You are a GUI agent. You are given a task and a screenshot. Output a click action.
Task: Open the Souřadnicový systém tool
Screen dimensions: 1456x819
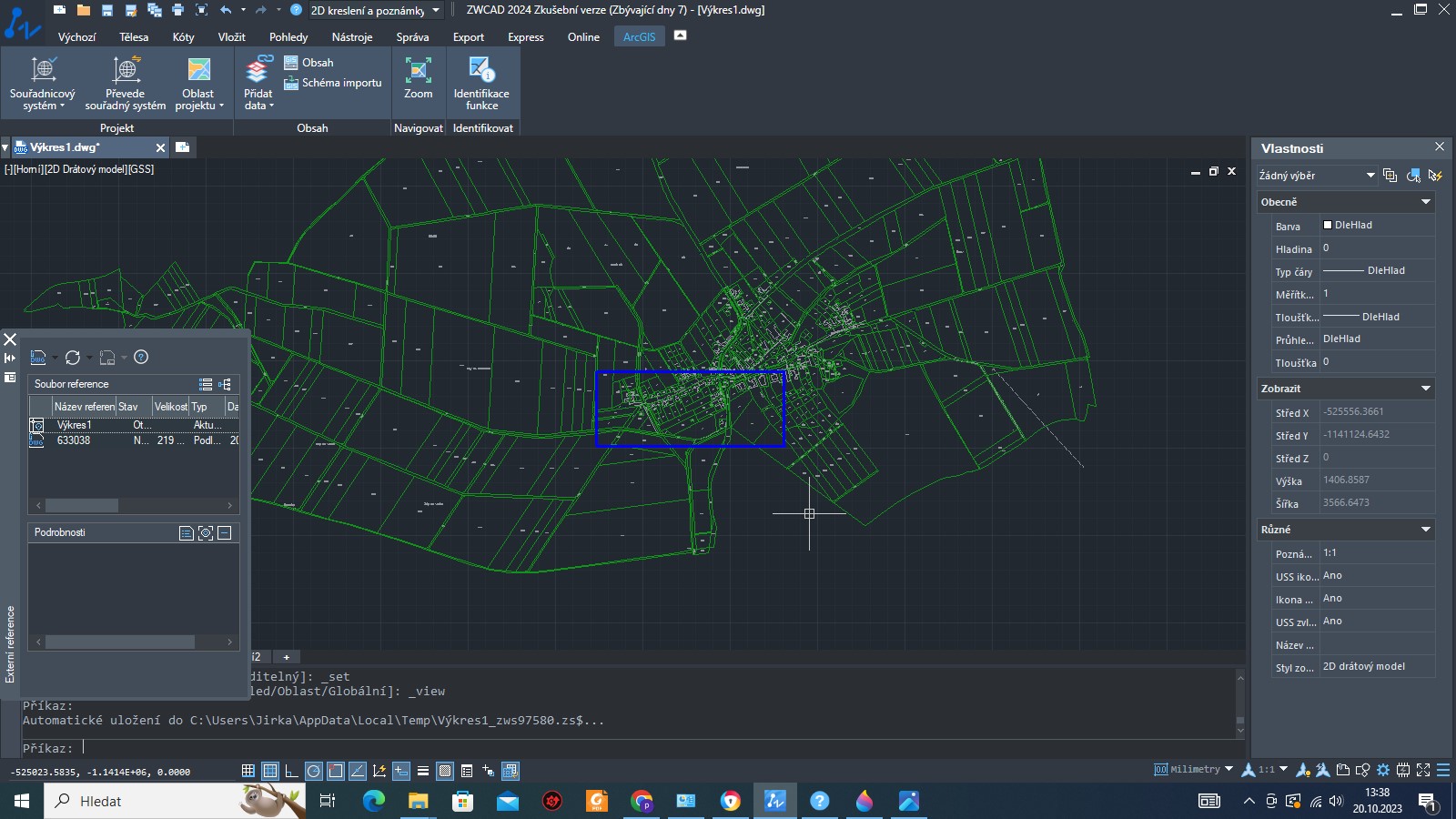43,83
